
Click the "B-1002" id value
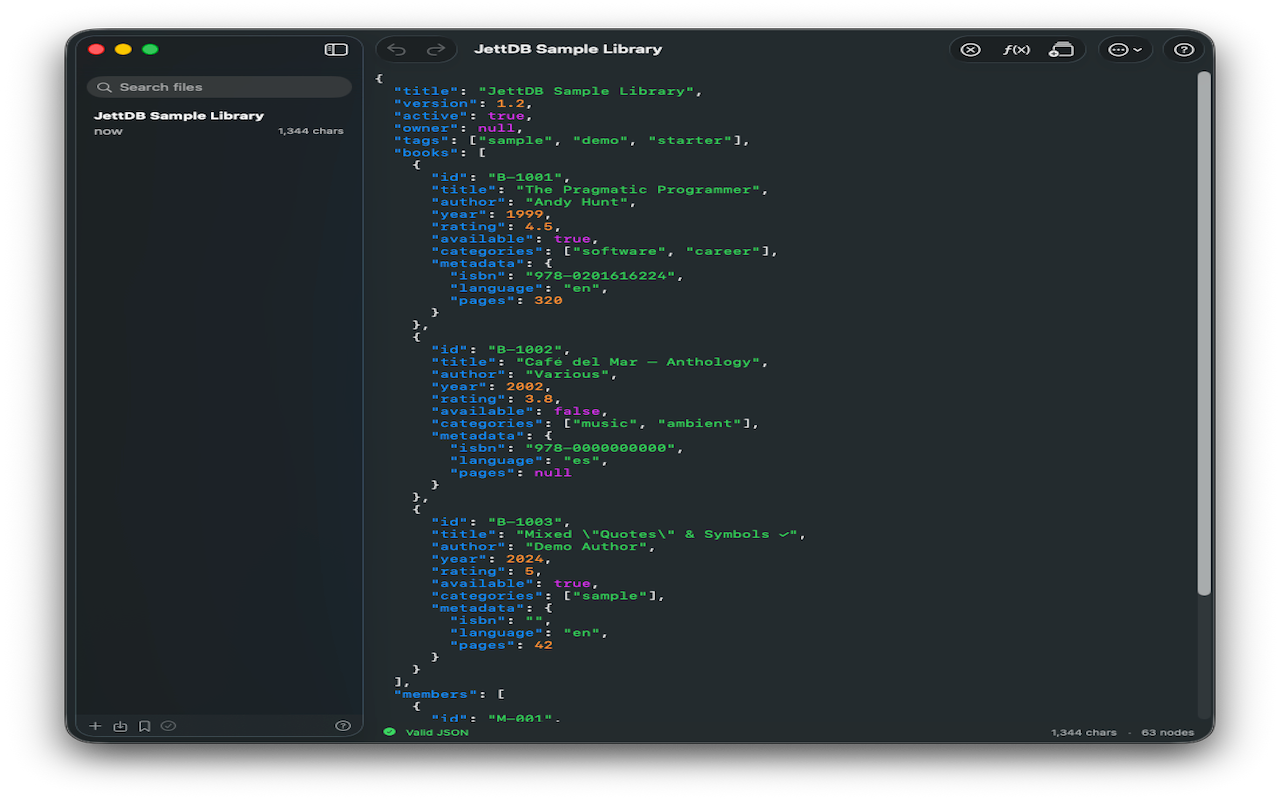click(525, 349)
